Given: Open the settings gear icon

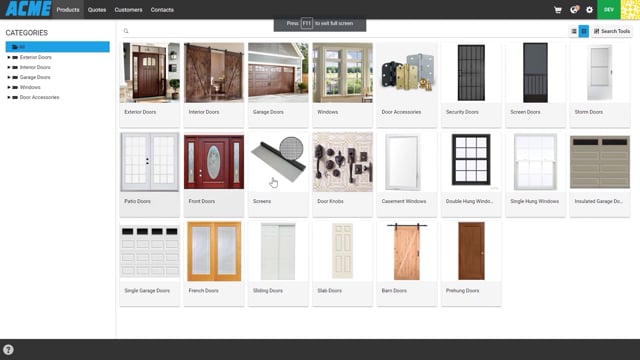Looking at the screenshot, I should pos(589,10).
